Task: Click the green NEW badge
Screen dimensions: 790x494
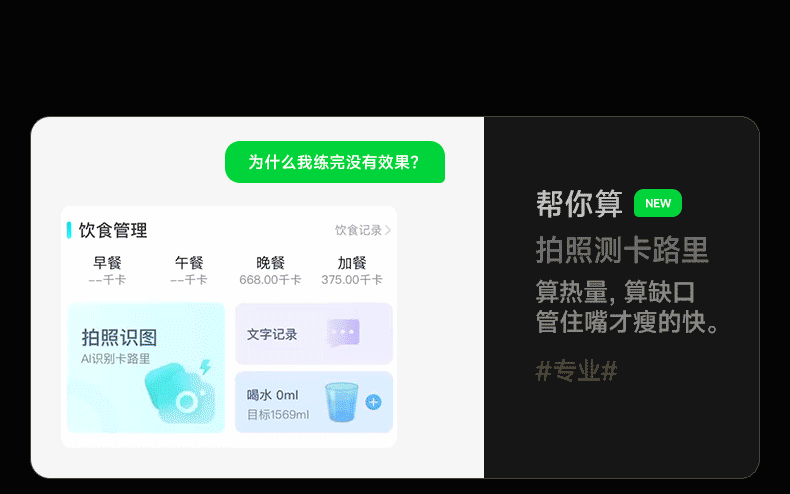Action: 657,203
